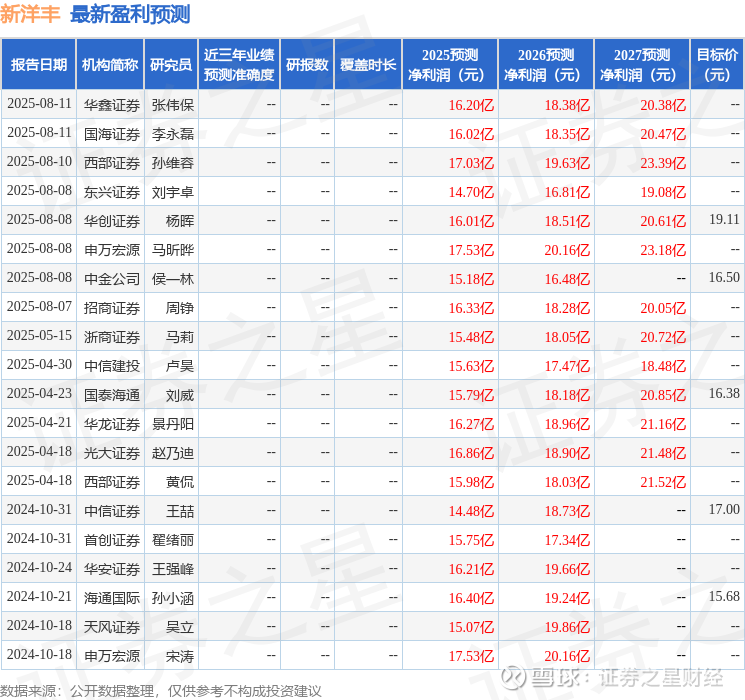Click 2026 profit value 19.63亿
Screen dimensions: 745x700
pos(567,163)
